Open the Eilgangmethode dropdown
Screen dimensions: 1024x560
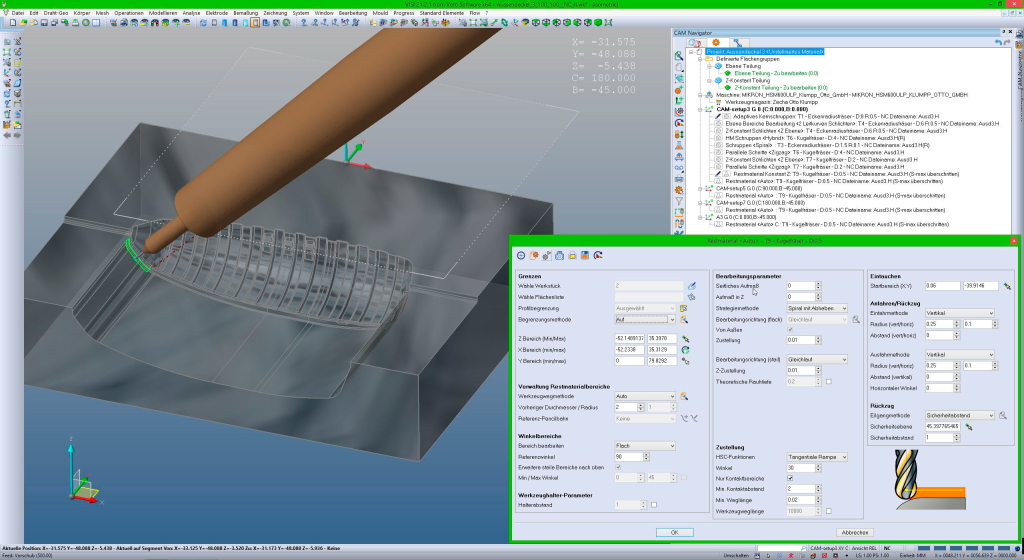click(x=959, y=415)
